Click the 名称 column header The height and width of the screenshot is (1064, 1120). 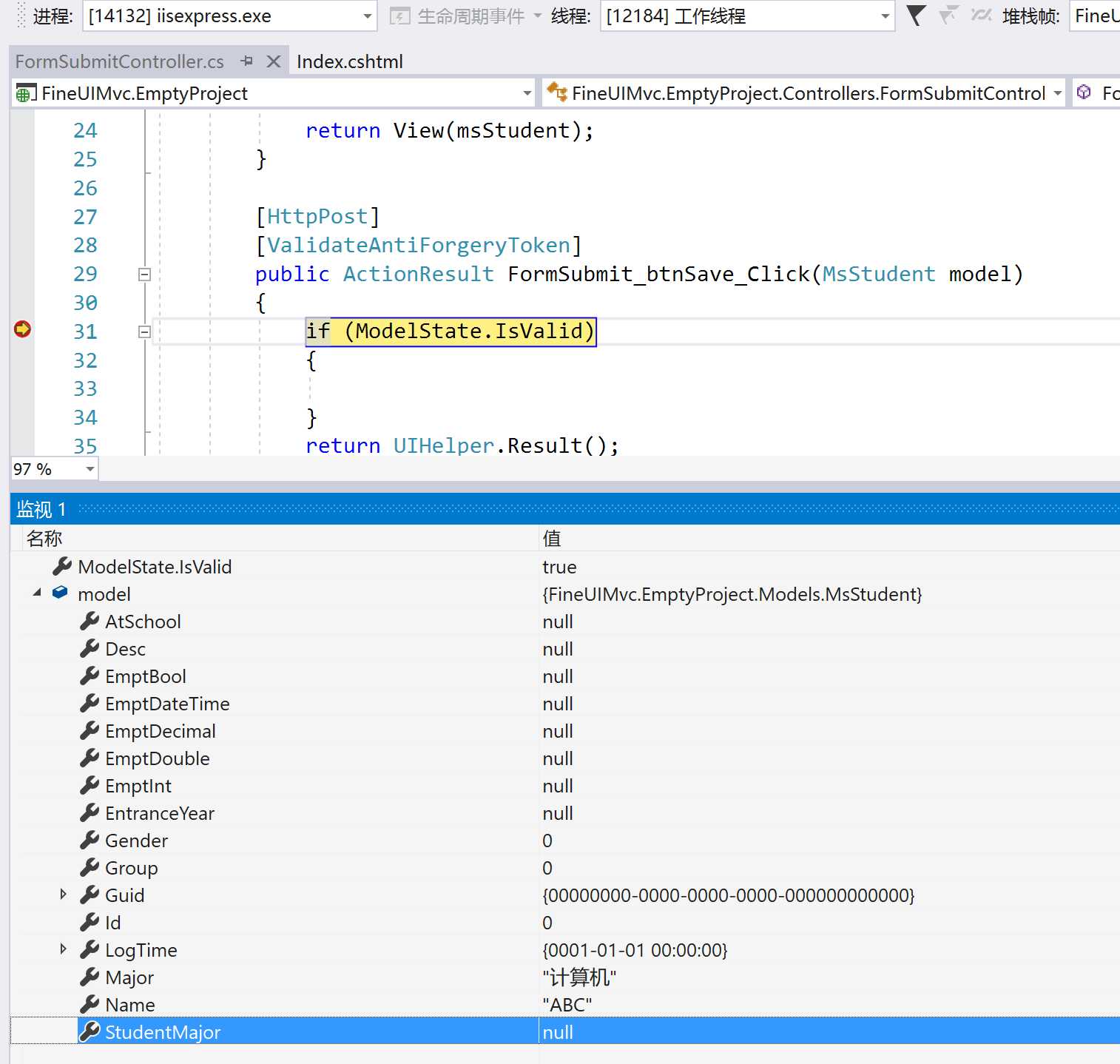coord(44,538)
